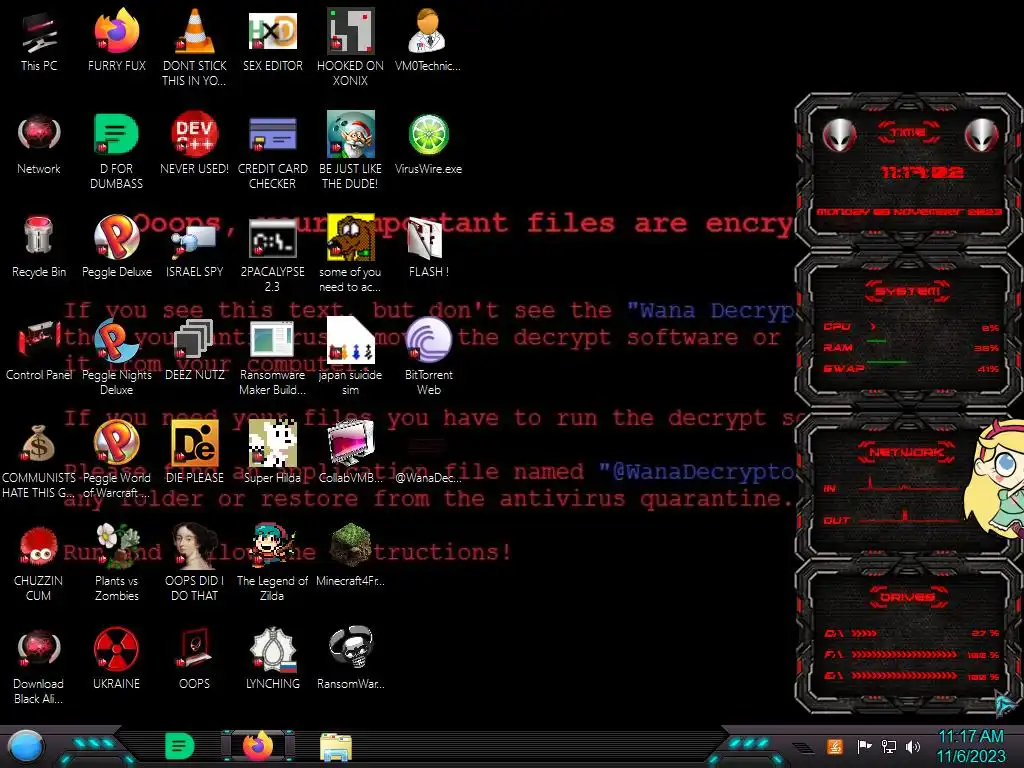1024x768 pixels.
Task: Click the cartoon girl character on widget
Action: point(995,480)
